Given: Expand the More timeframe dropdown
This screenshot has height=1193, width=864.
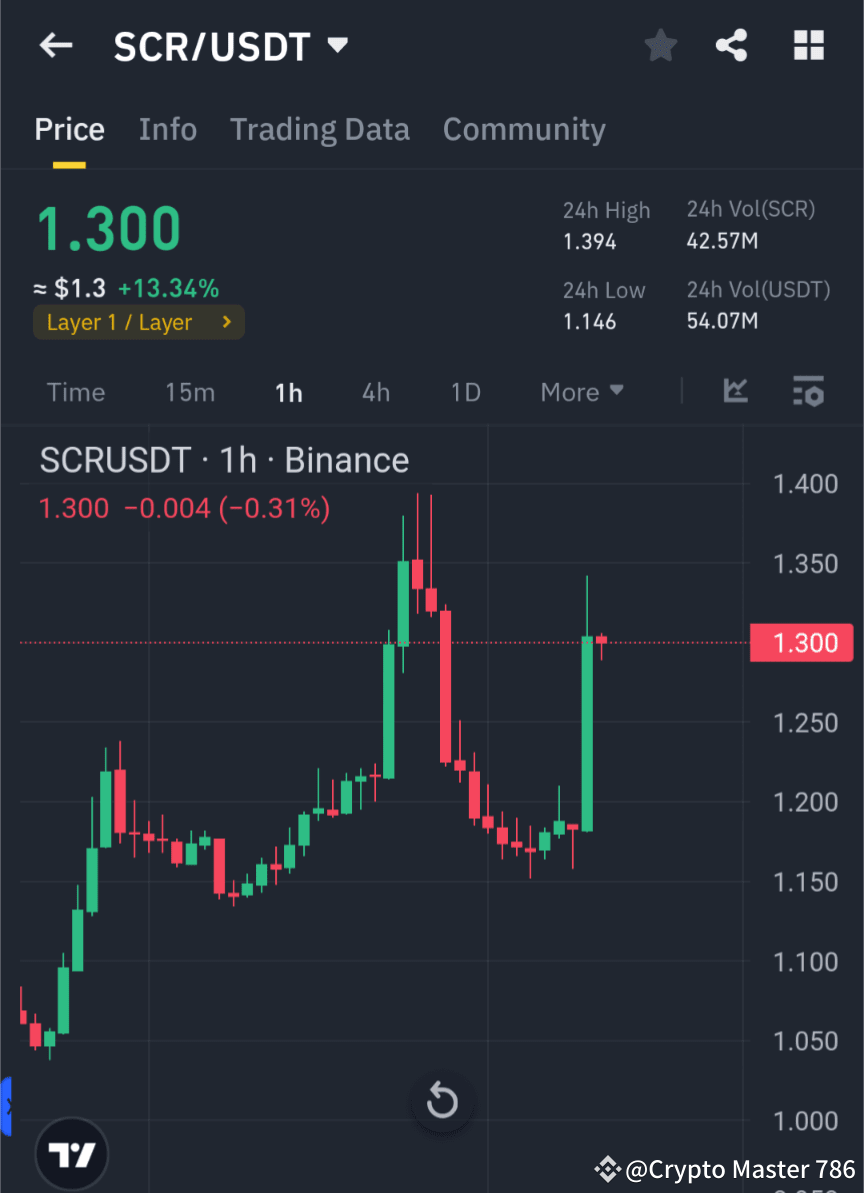Looking at the screenshot, I should pos(582,392).
